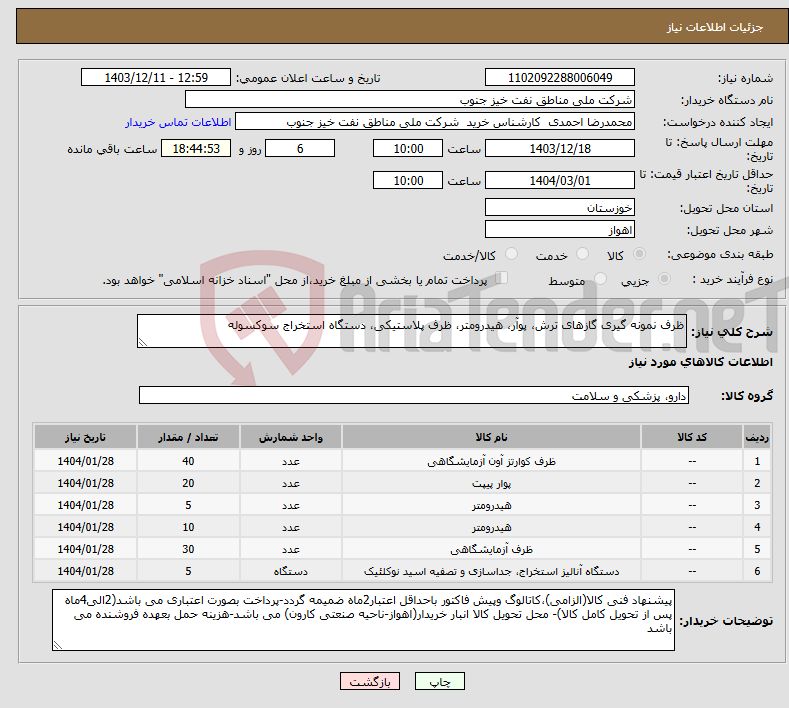Click the goods group field دارو، پزشکی و سلامت
This screenshot has height=708, width=789.
pos(414,396)
